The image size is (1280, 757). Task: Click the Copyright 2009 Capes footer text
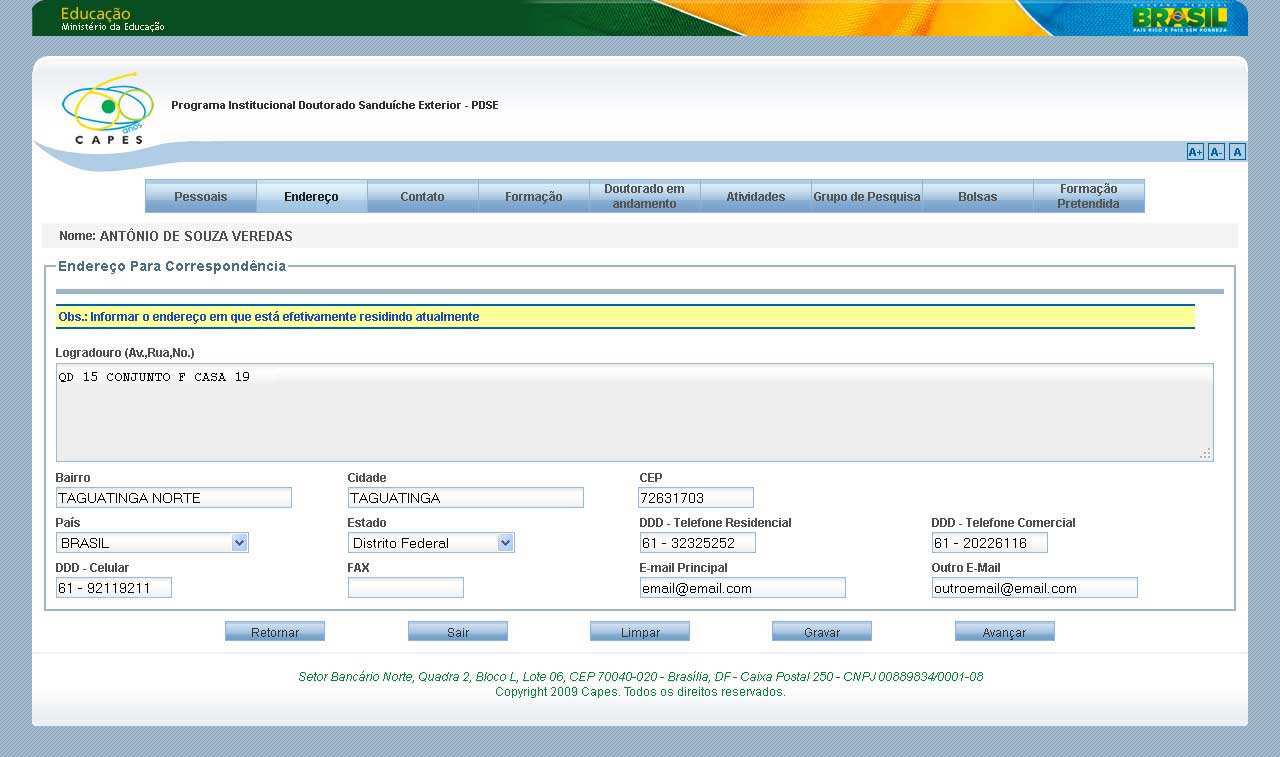click(x=640, y=692)
